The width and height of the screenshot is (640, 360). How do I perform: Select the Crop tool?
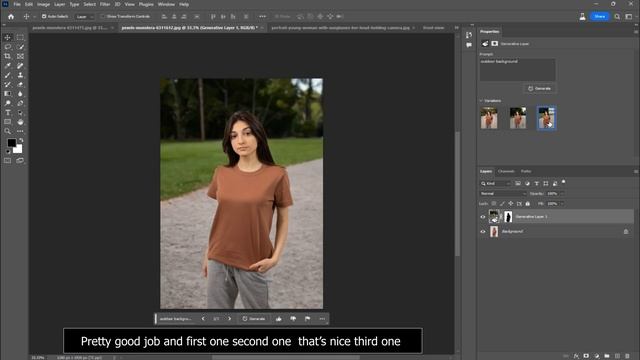[8, 56]
